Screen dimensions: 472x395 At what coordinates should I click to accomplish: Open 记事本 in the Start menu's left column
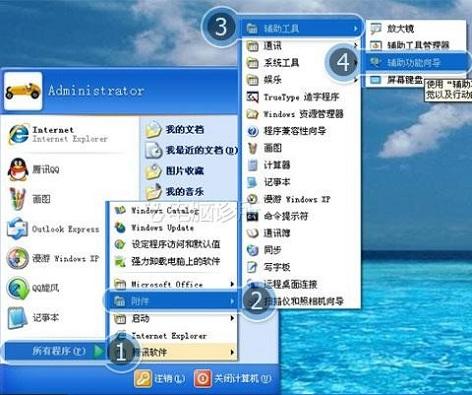click(33, 317)
